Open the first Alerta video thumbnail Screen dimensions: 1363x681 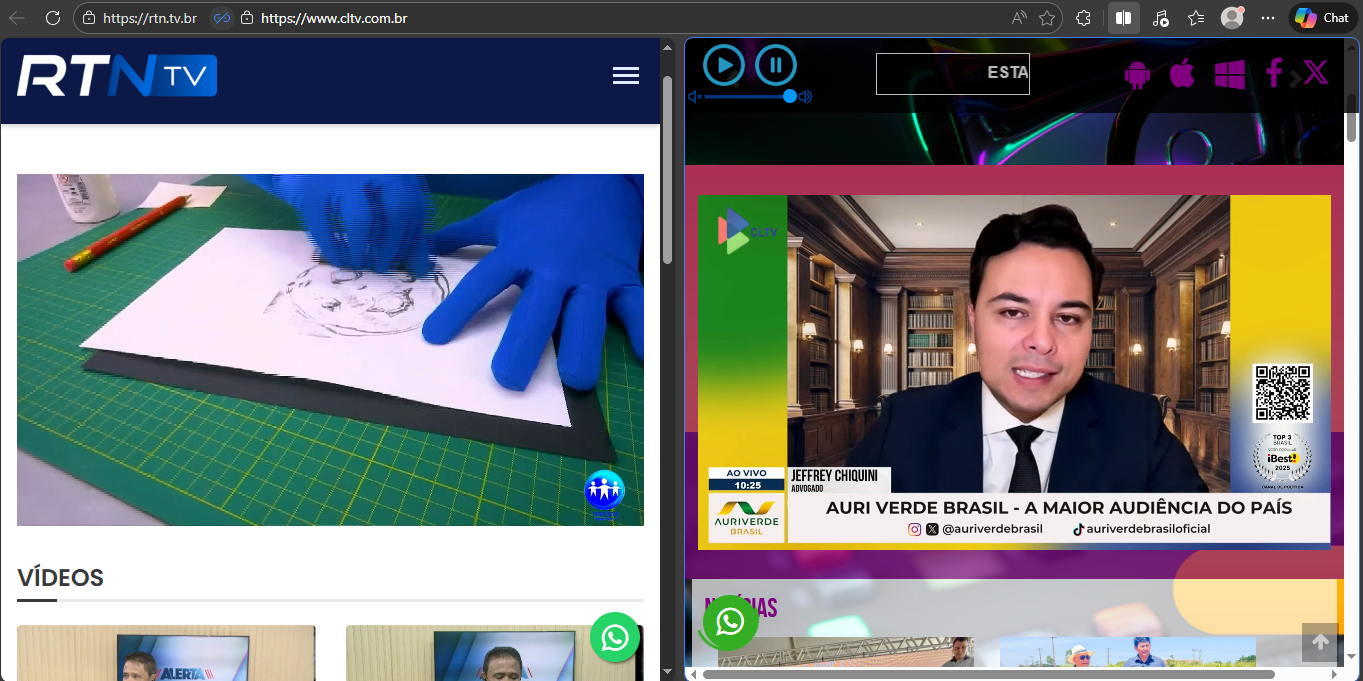pyautogui.click(x=166, y=652)
